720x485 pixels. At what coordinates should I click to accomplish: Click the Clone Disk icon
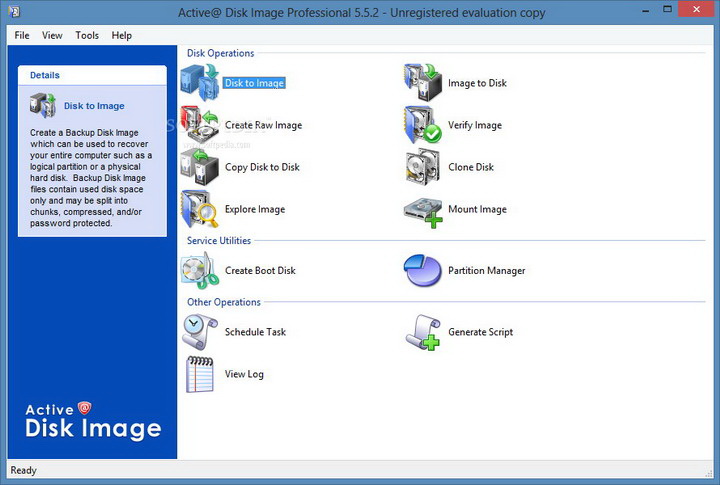(423, 167)
